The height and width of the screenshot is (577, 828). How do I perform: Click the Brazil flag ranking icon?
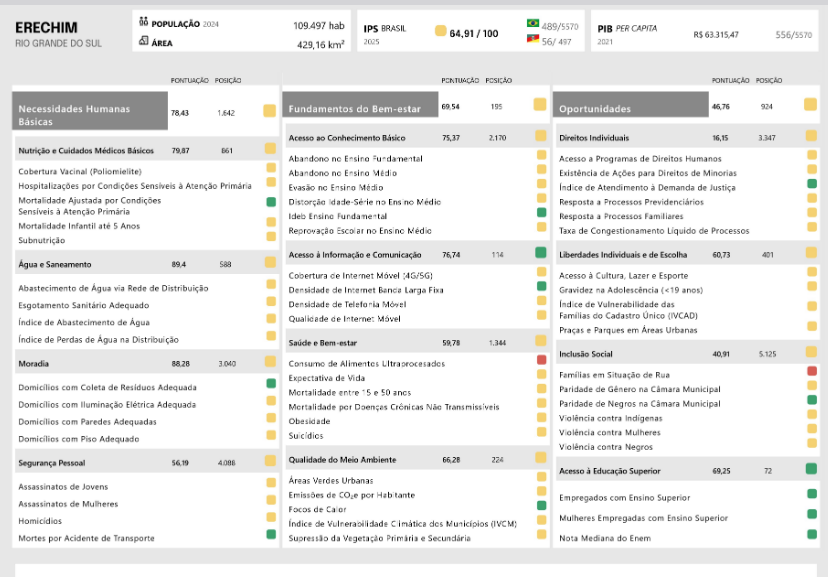(x=533, y=23)
